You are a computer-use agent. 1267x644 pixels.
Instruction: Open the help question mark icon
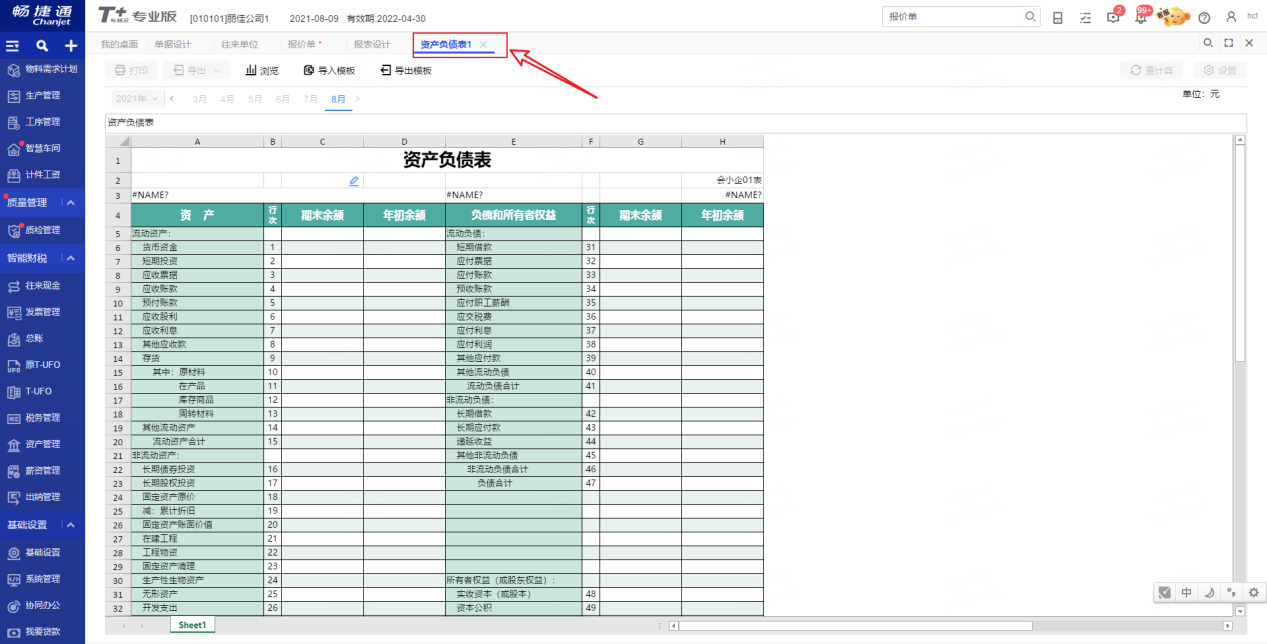point(1204,18)
